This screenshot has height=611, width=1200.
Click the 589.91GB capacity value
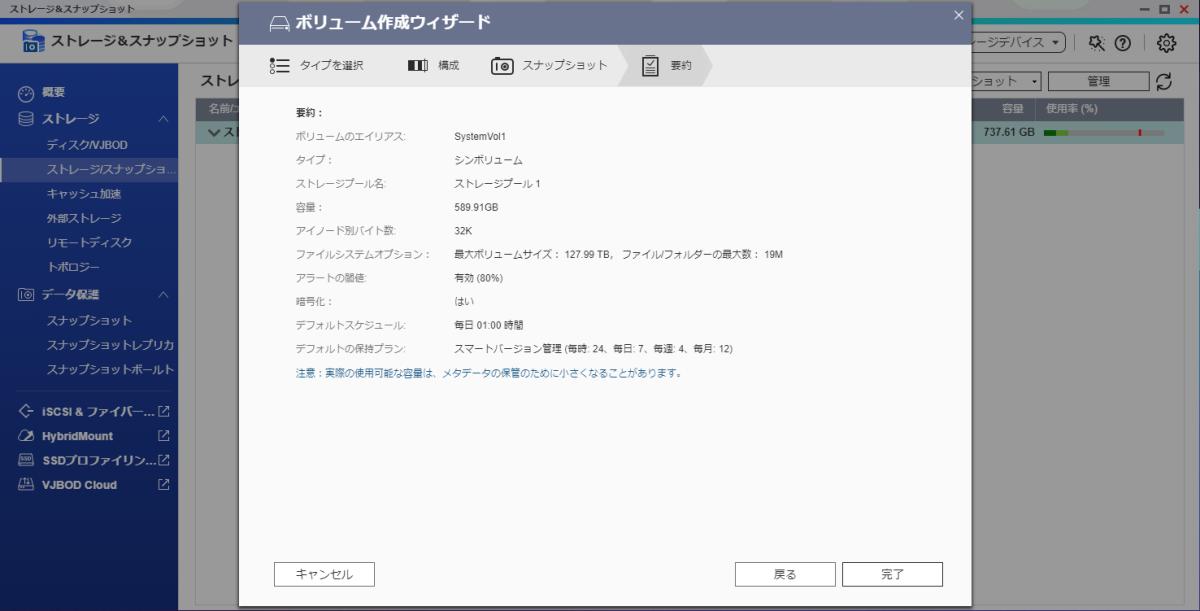476,207
